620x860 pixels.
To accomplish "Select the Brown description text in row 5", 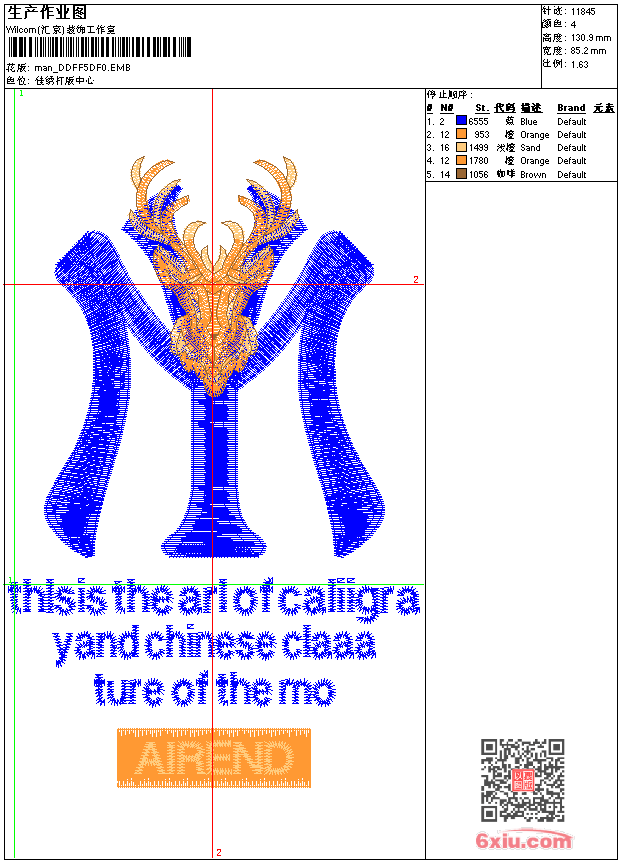I will click(533, 174).
